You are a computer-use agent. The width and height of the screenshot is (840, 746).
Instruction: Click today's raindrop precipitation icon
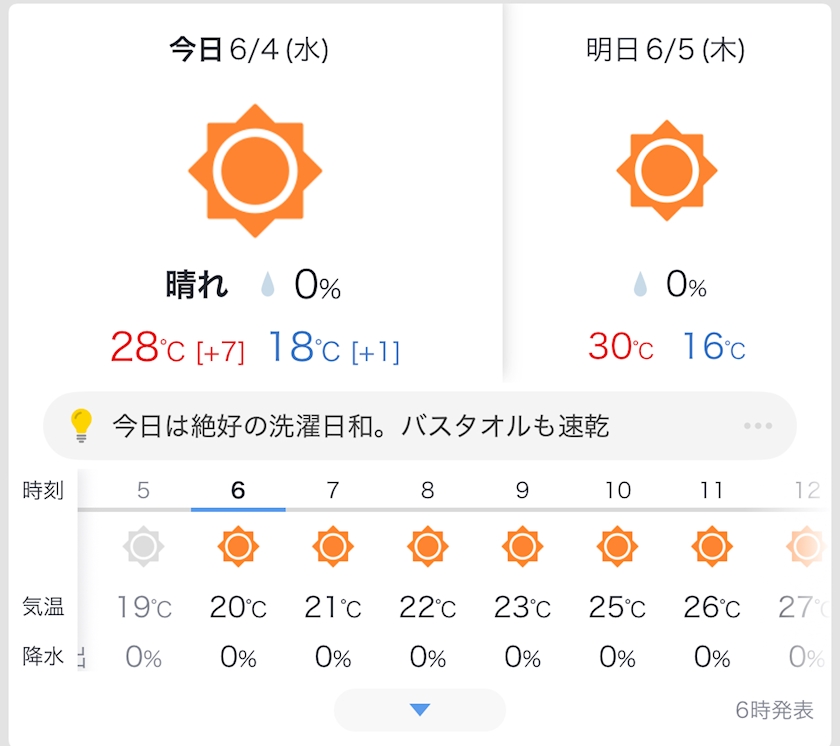(267, 284)
